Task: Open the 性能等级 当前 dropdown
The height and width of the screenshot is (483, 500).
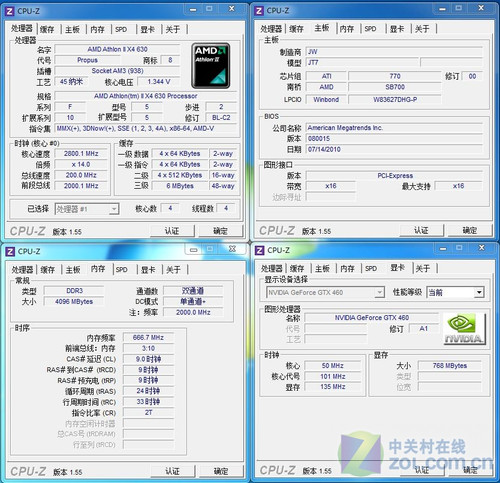Action: (x=455, y=293)
